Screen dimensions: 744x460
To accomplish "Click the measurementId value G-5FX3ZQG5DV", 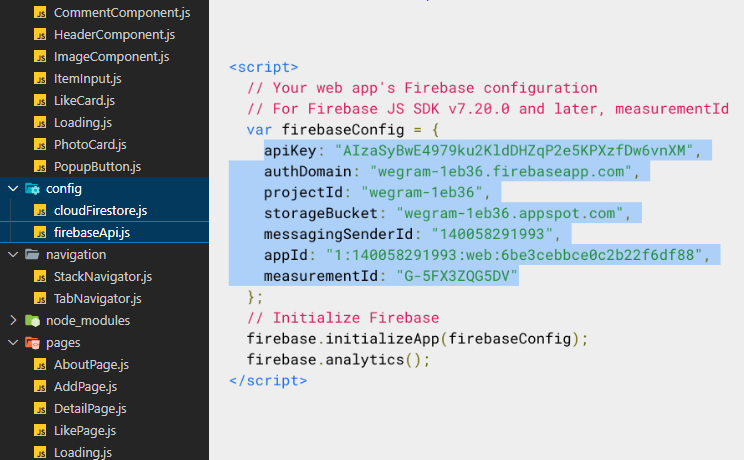I will [457, 276].
